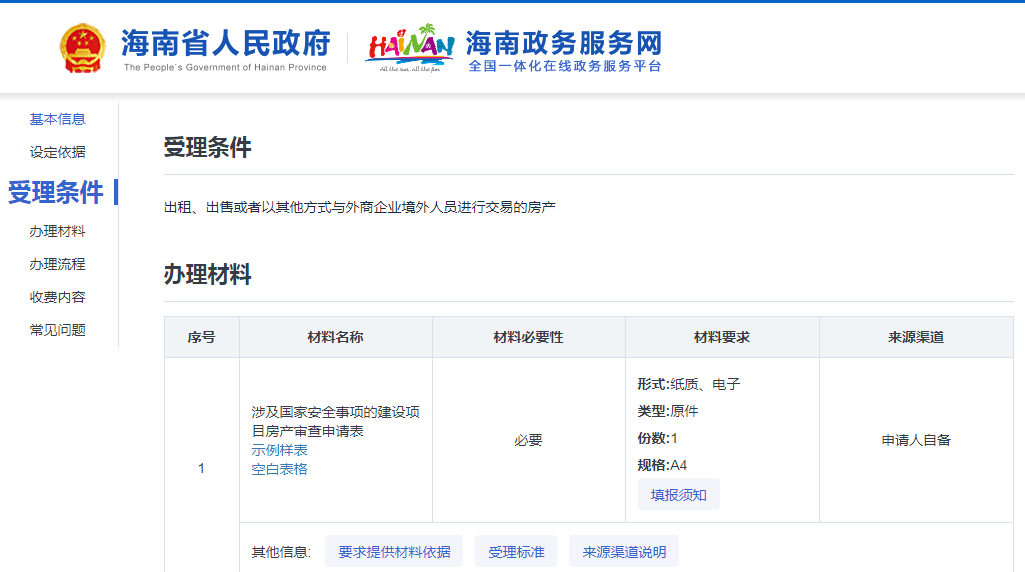Viewport: 1025px width, 572px height.
Task: Download the 空白表格 link
Action: pyautogui.click(x=279, y=469)
